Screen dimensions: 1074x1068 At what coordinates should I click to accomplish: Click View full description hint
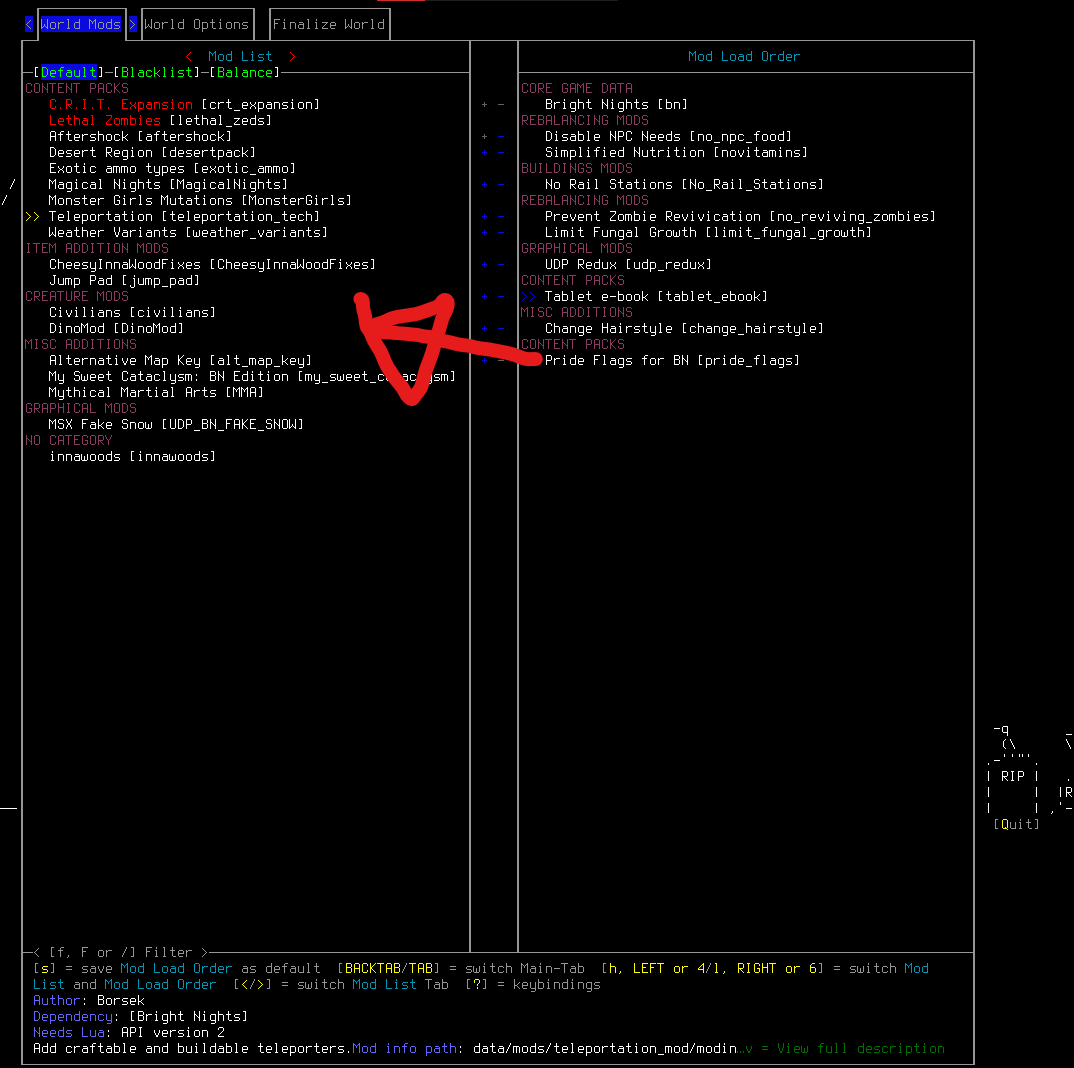pos(844,1049)
